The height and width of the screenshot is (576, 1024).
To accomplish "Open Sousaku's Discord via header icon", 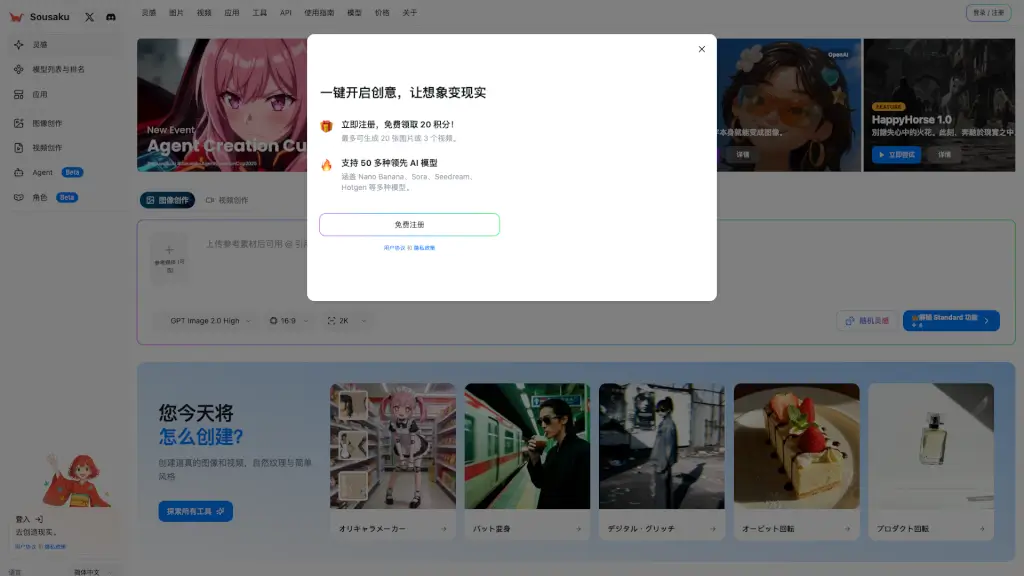I will click(x=110, y=17).
